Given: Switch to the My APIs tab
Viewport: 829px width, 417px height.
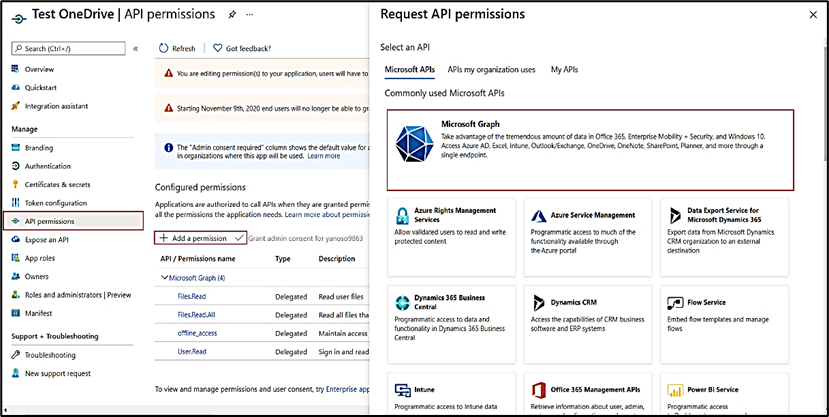Looking at the screenshot, I should pyautogui.click(x=564, y=70).
